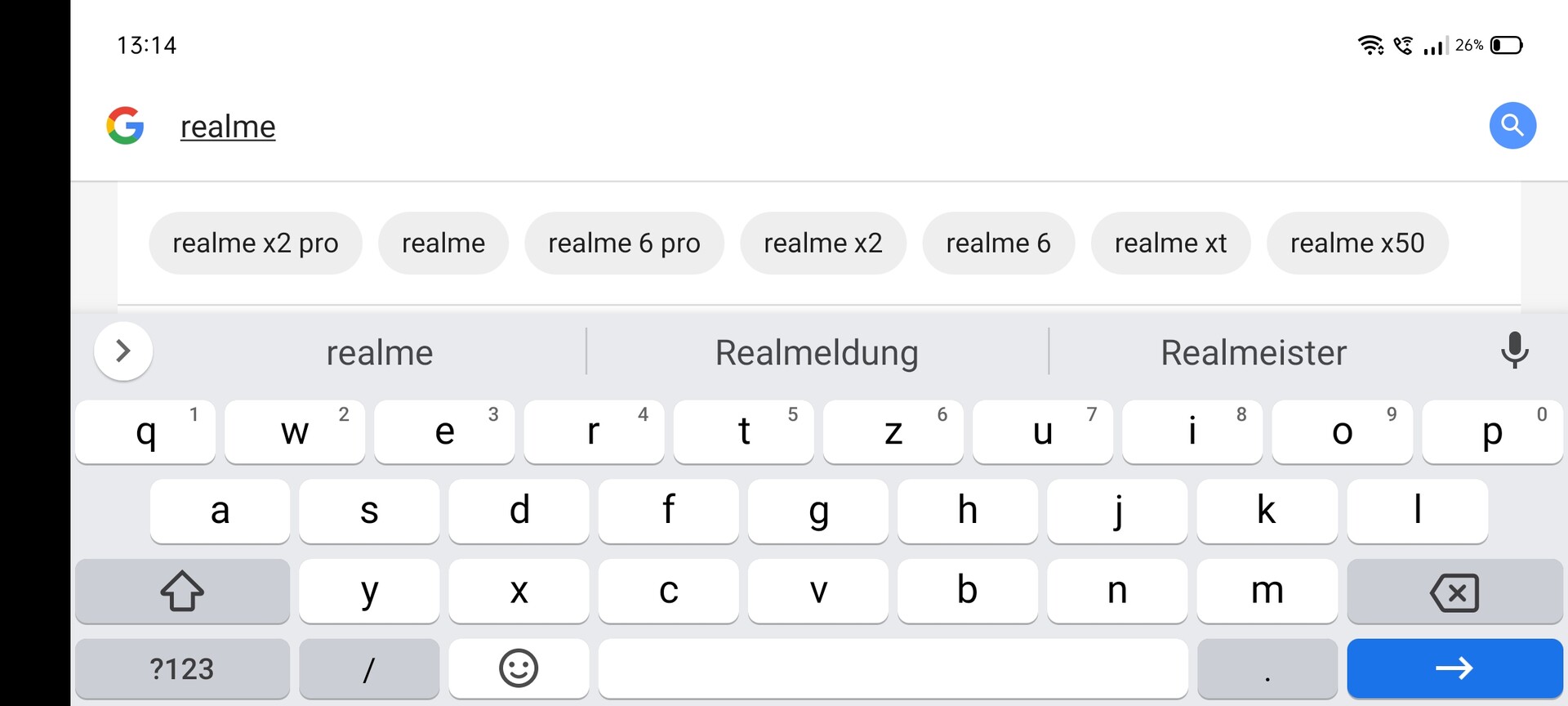Select the "realme x2 pro" suggestion chip
This screenshot has height=706, width=1568.
point(255,244)
